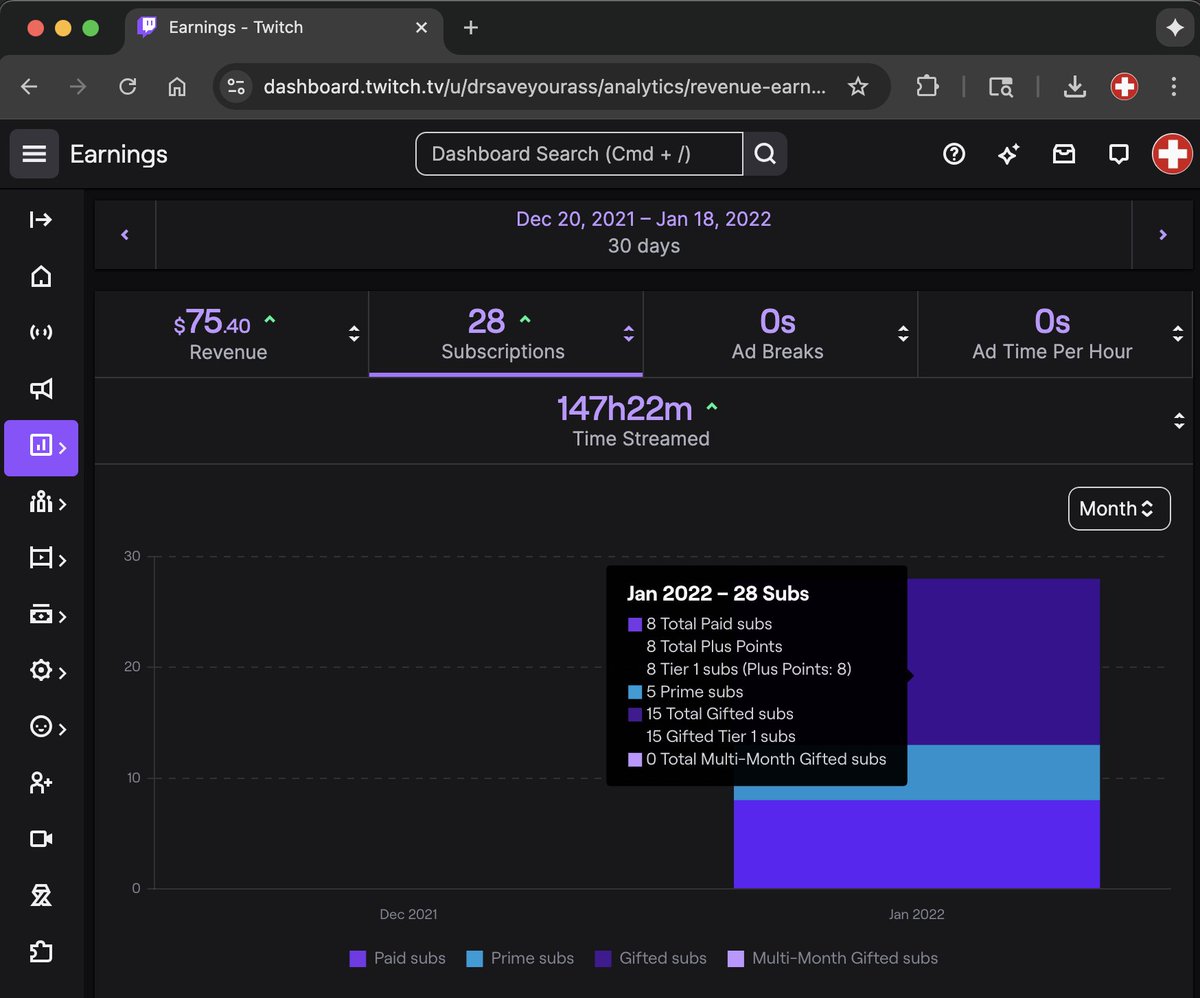
Task: Open the browser downloads icon
Action: tap(1075, 87)
